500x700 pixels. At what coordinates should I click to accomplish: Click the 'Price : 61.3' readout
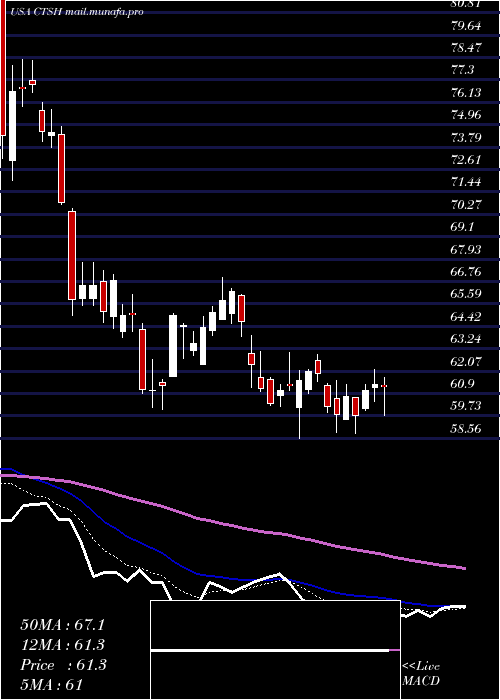click(x=63, y=665)
